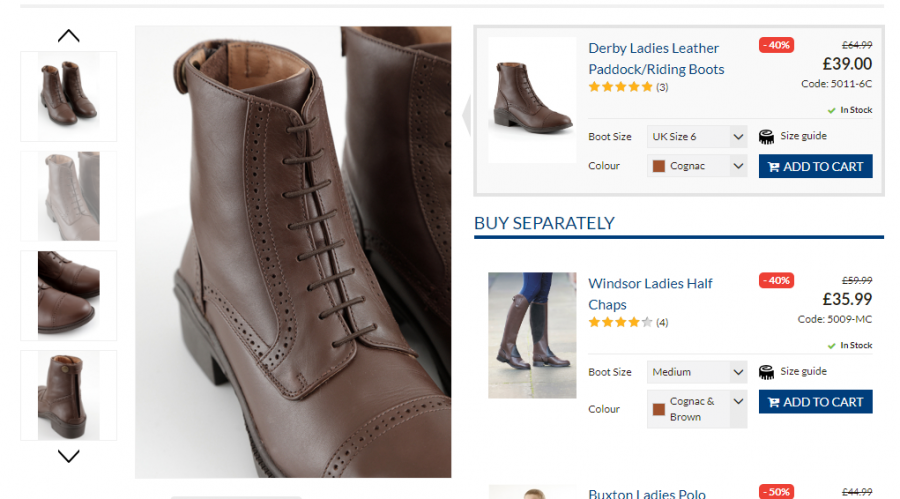Select the fourth thumbnail showing boot back zipper
Image resolution: width=900 pixels, height=499 pixels.
pos(68,395)
